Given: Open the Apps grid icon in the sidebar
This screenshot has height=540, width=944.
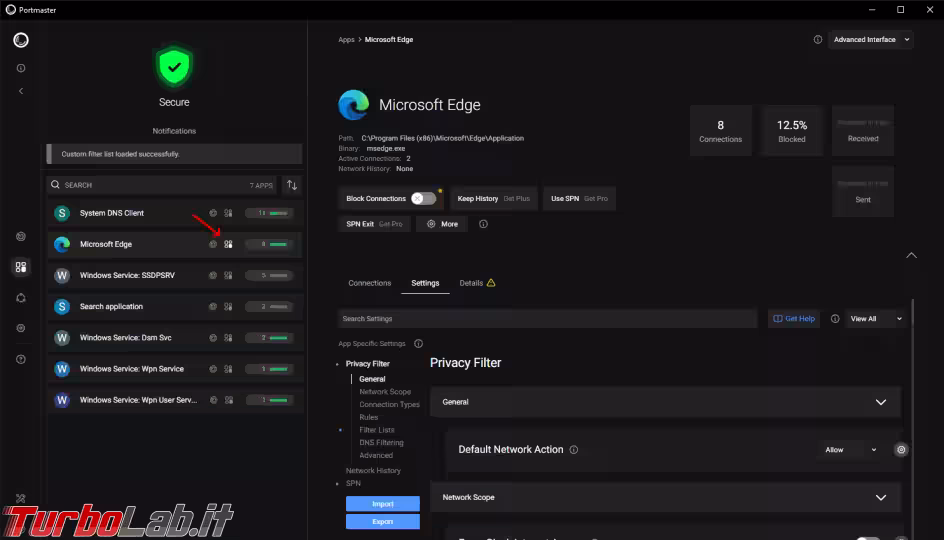Looking at the screenshot, I should click(21, 267).
